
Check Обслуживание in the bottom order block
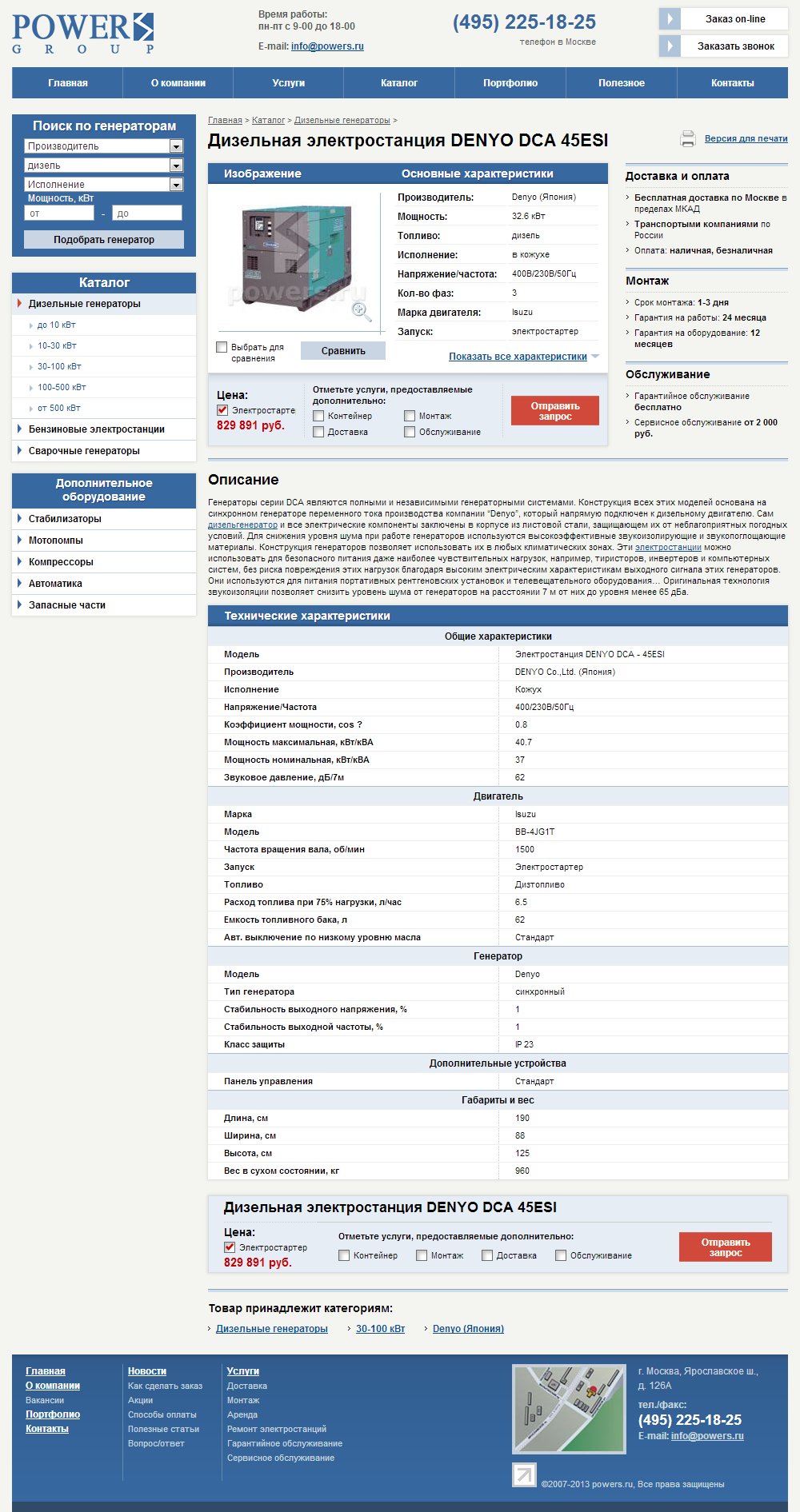click(561, 1255)
